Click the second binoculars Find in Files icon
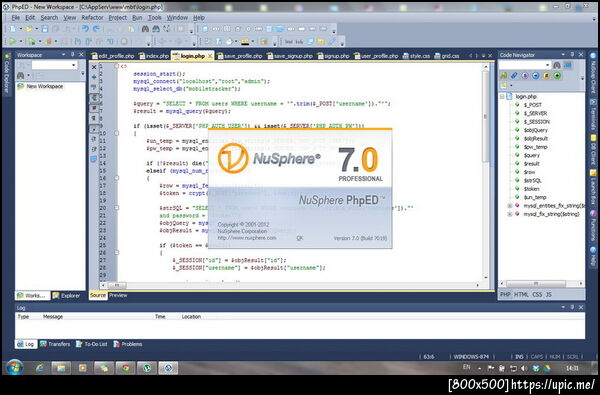This screenshot has height=395, width=600. pyautogui.click(x=156, y=29)
